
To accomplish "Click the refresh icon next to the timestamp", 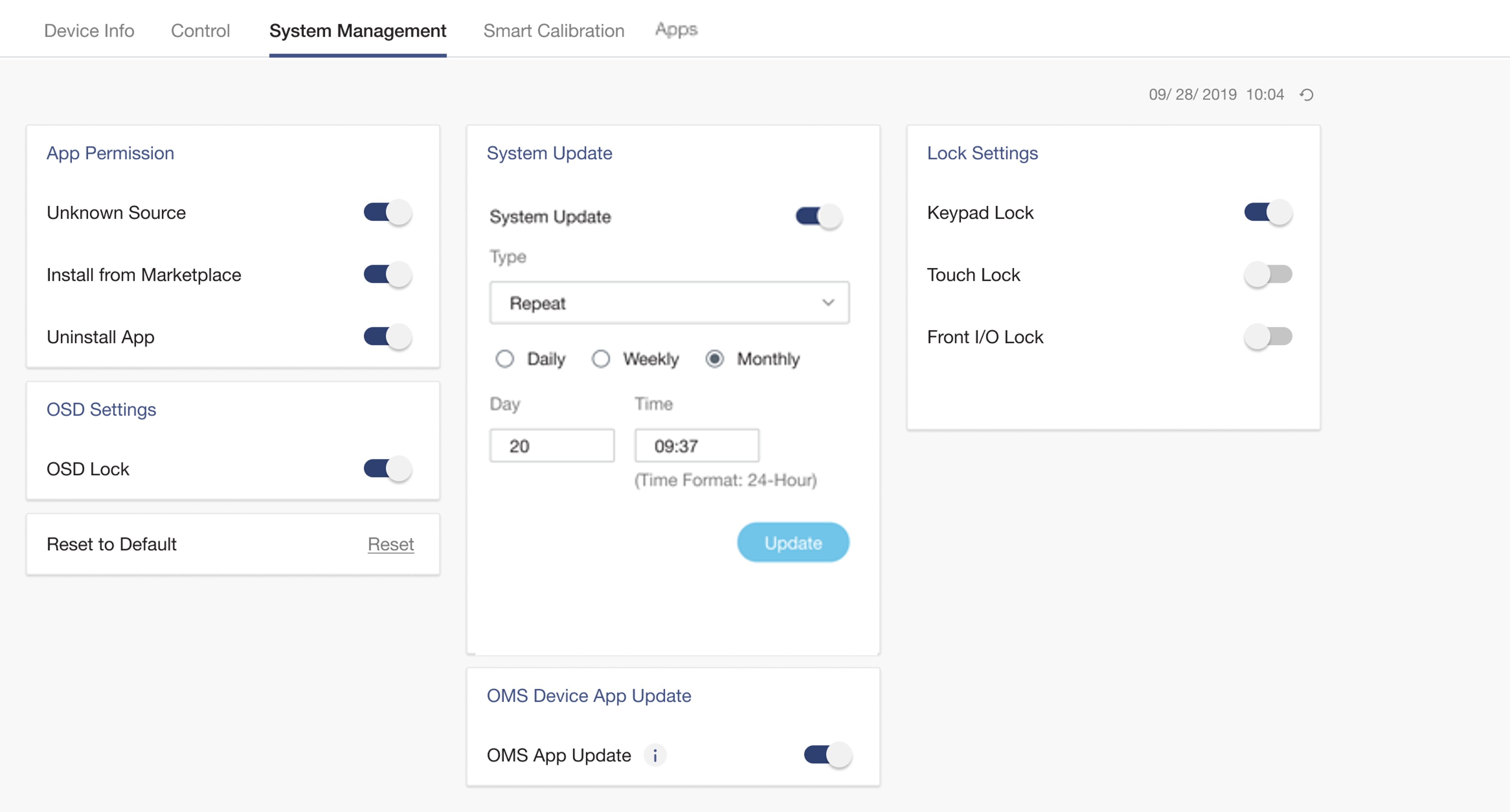I will tap(1307, 94).
